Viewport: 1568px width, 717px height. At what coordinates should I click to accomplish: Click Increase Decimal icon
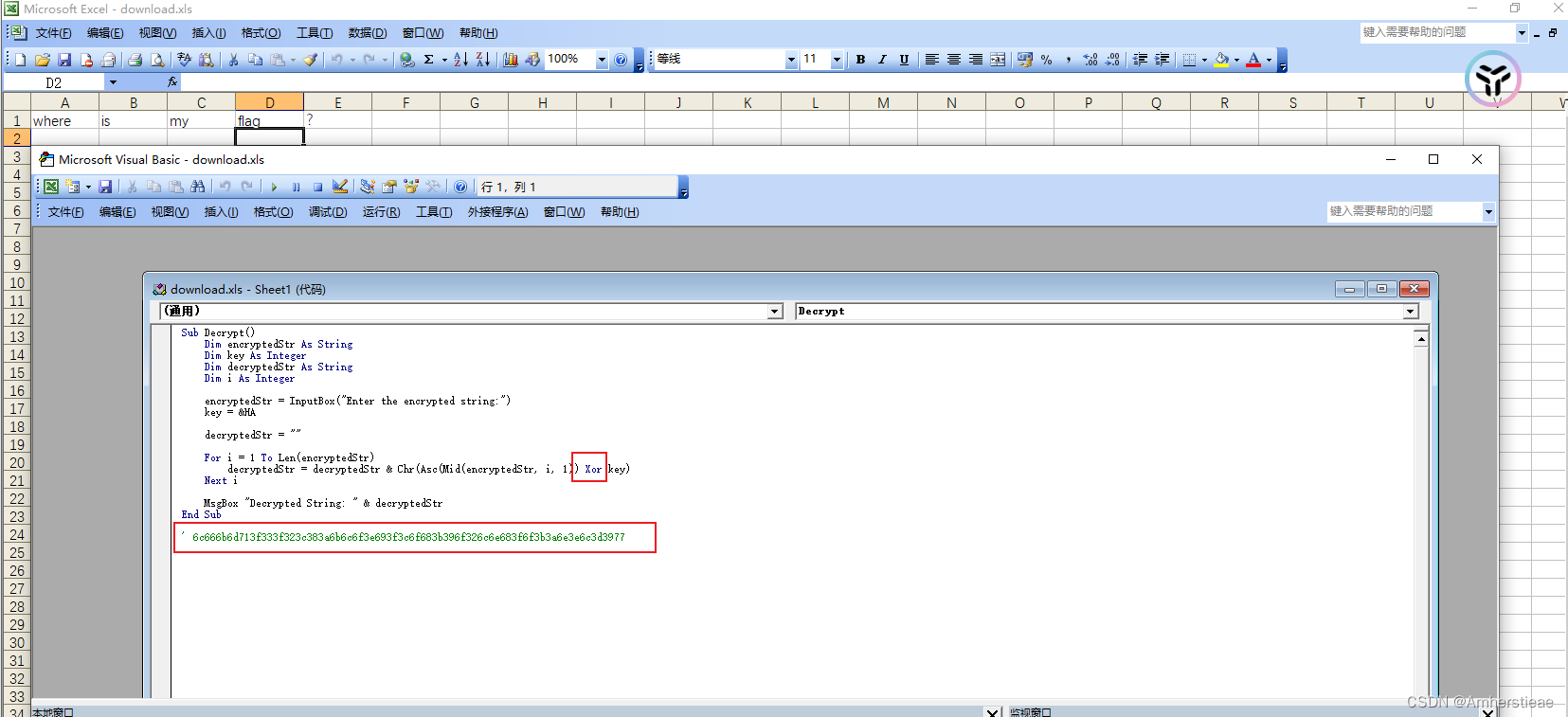(1090, 60)
